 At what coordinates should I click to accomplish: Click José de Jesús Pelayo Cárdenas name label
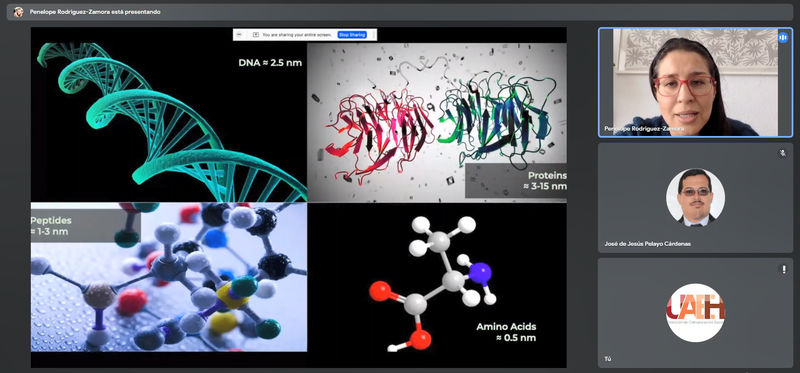click(647, 244)
